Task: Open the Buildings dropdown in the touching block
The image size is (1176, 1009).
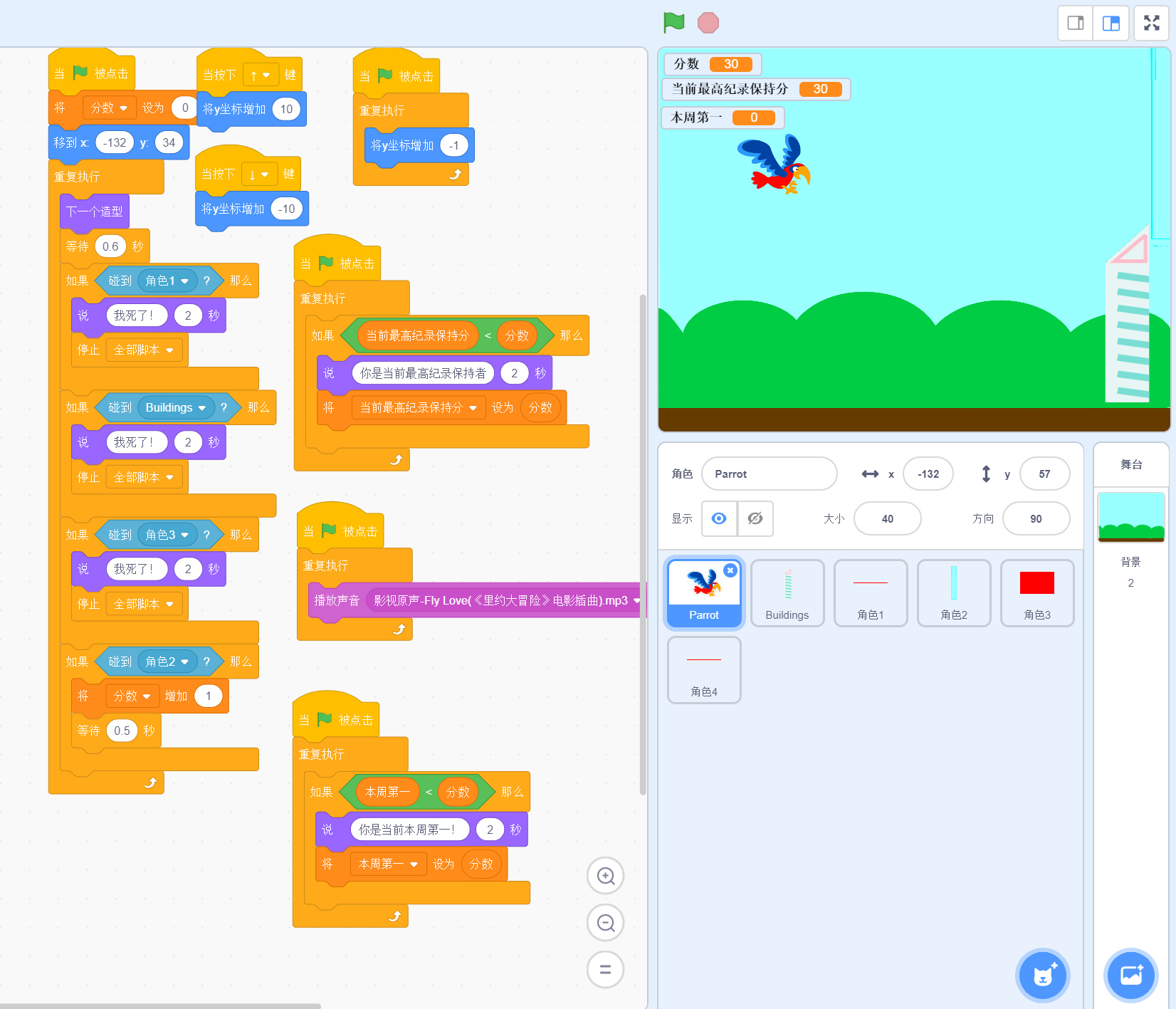Action: click(202, 408)
